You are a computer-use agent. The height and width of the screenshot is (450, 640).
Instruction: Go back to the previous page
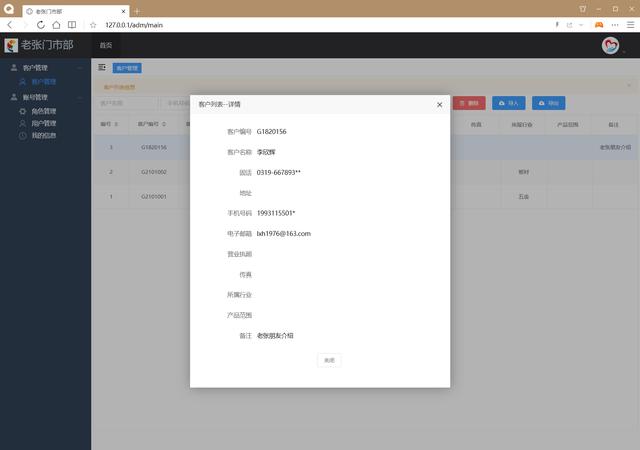coord(10,25)
